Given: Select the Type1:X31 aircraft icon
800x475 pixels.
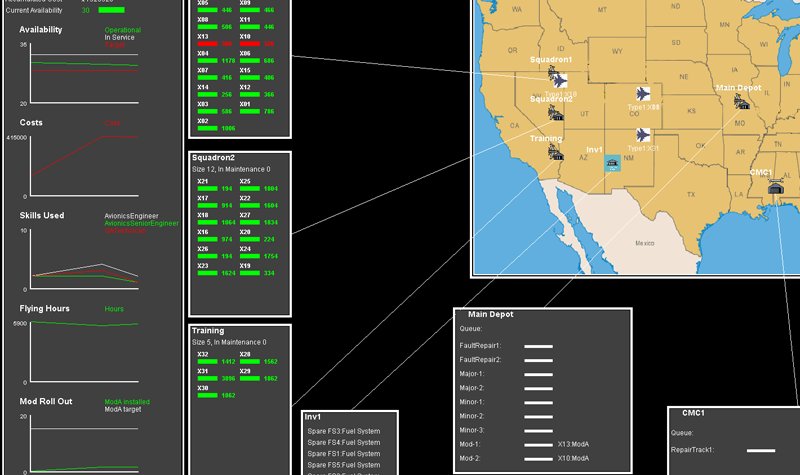Looking at the screenshot, I should pyautogui.click(x=641, y=134).
